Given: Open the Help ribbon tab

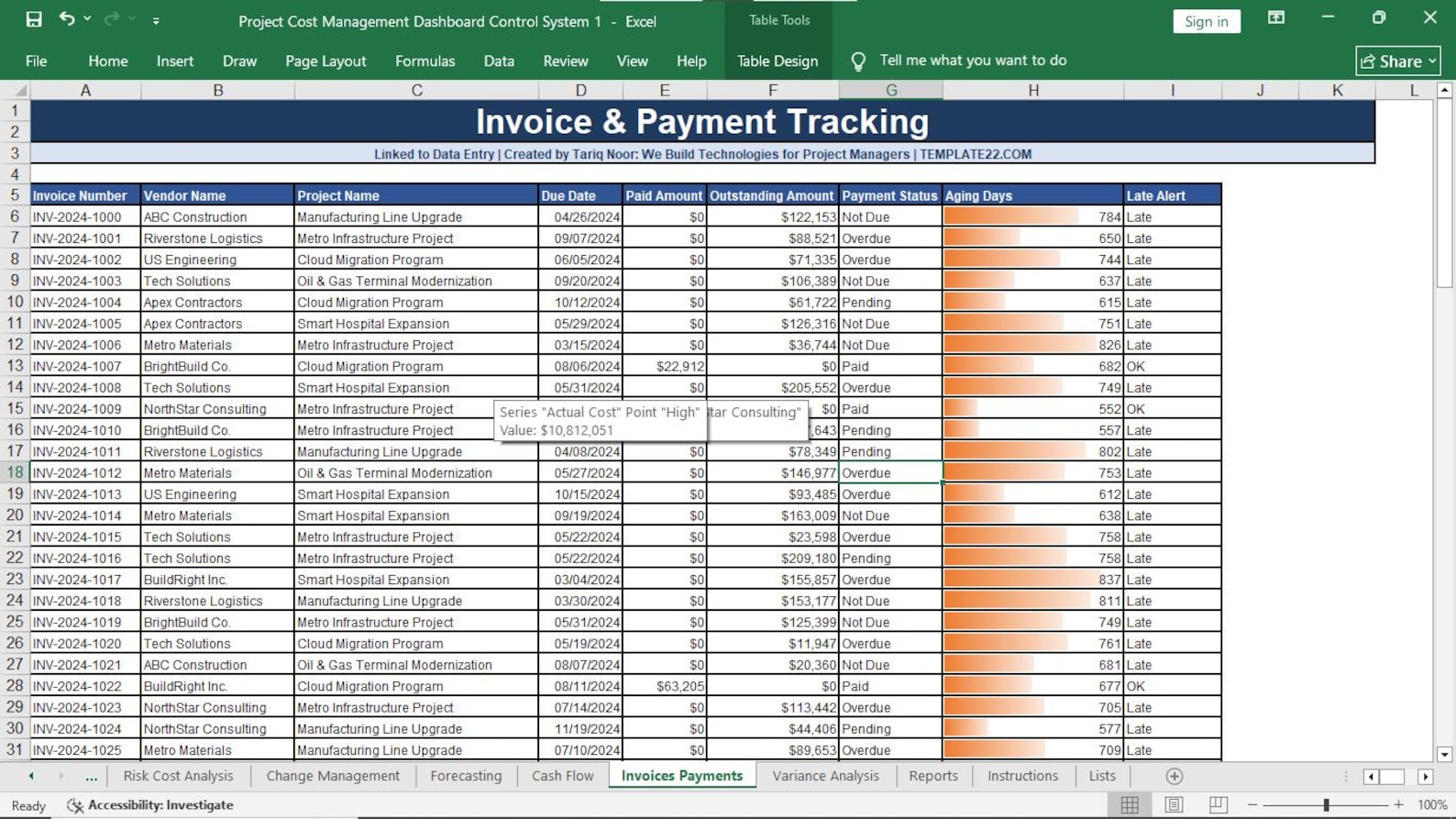Looking at the screenshot, I should pos(691,61).
